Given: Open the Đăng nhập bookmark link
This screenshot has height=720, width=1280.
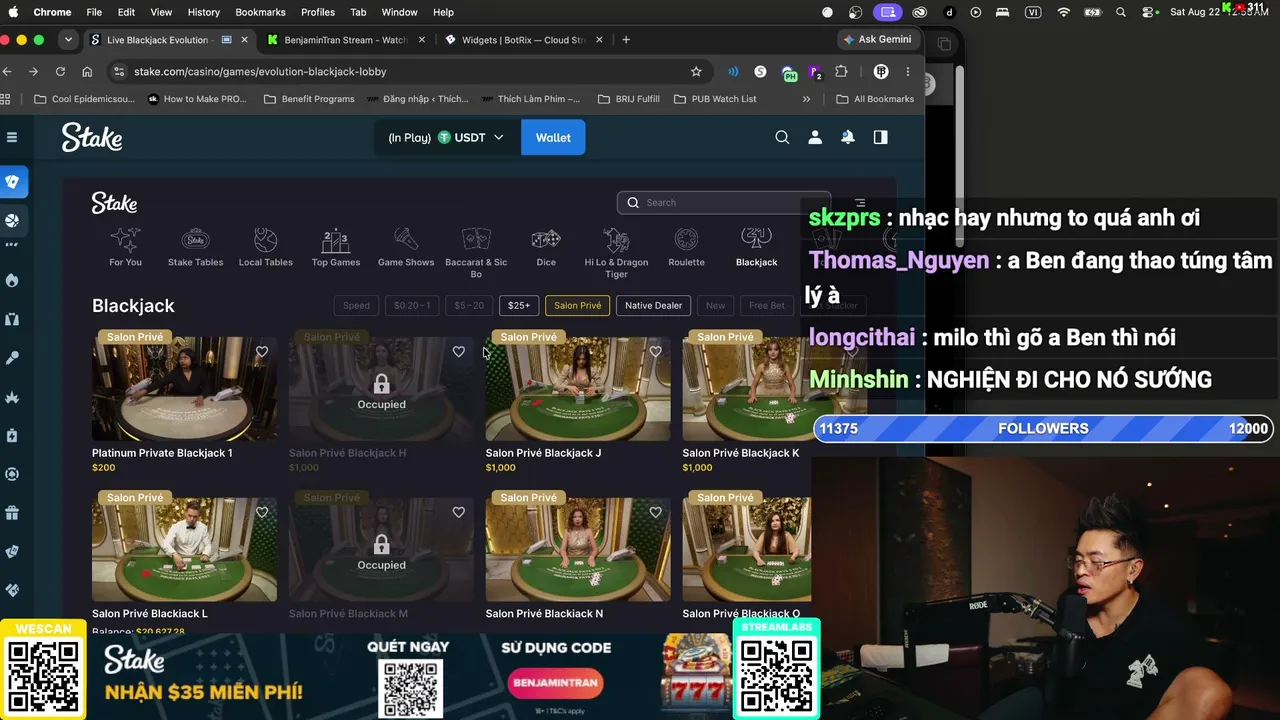Looking at the screenshot, I should (x=418, y=99).
